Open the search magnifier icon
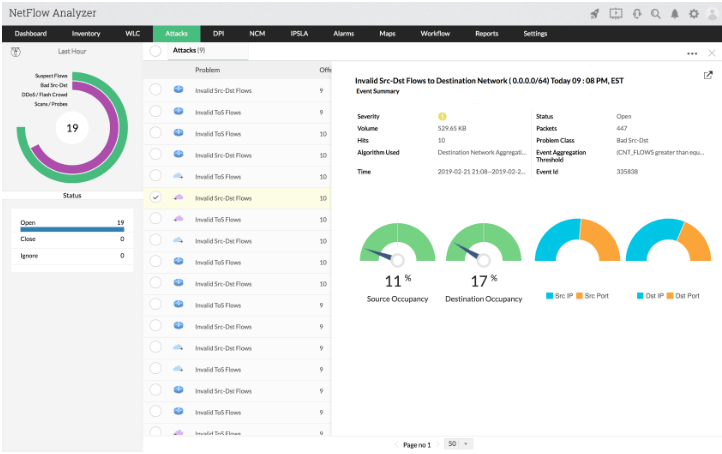The width and height of the screenshot is (722, 454). coord(655,13)
